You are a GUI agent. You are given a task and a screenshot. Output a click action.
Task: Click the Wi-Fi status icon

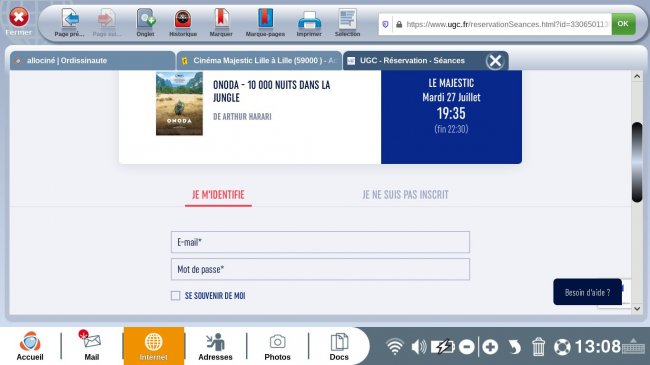pos(394,346)
